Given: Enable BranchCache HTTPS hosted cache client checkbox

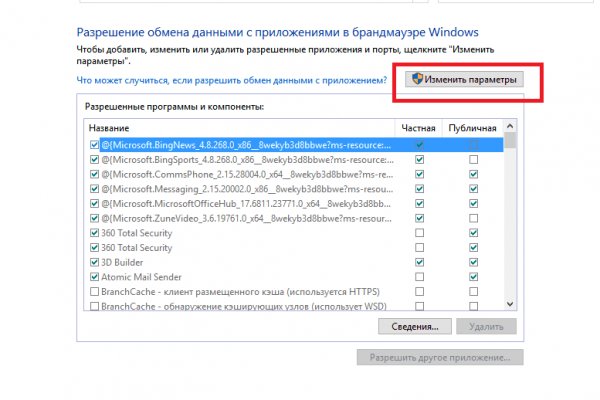Looking at the screenshot, I should pyautogui.click(x=94, y=291).
